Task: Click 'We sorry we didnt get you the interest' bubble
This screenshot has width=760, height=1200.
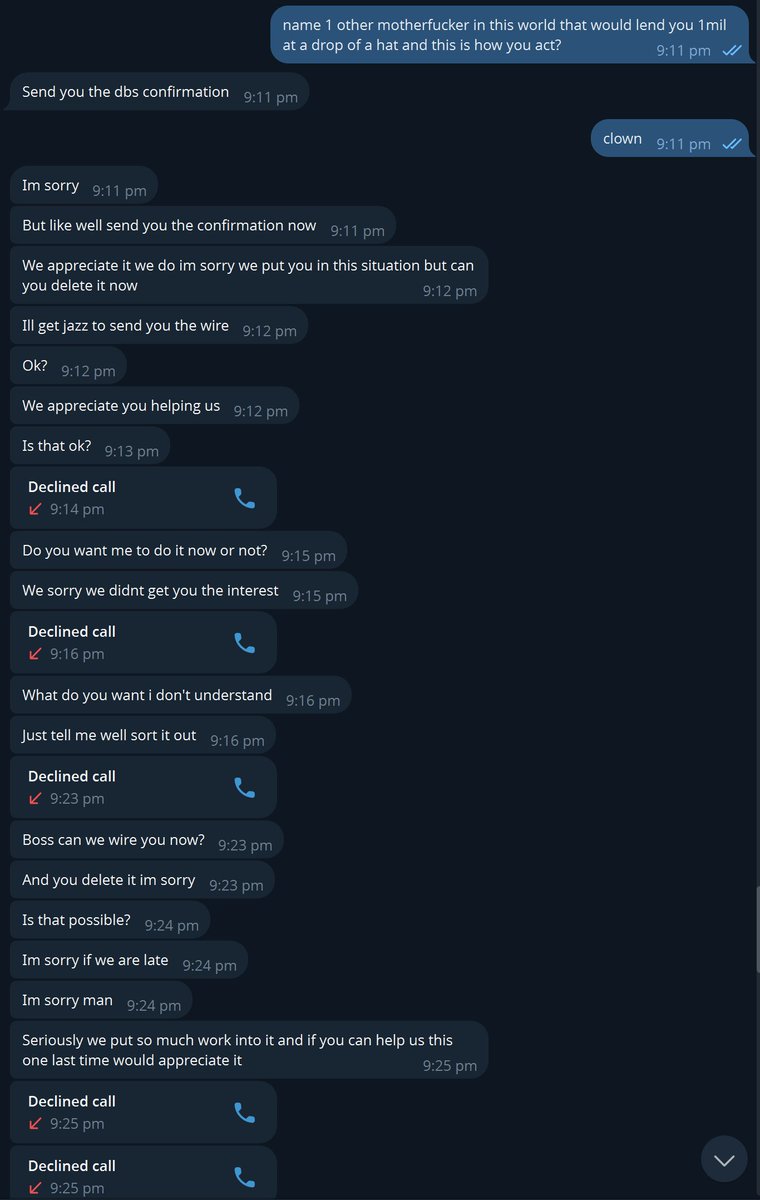Action: [x=184, y=591]
